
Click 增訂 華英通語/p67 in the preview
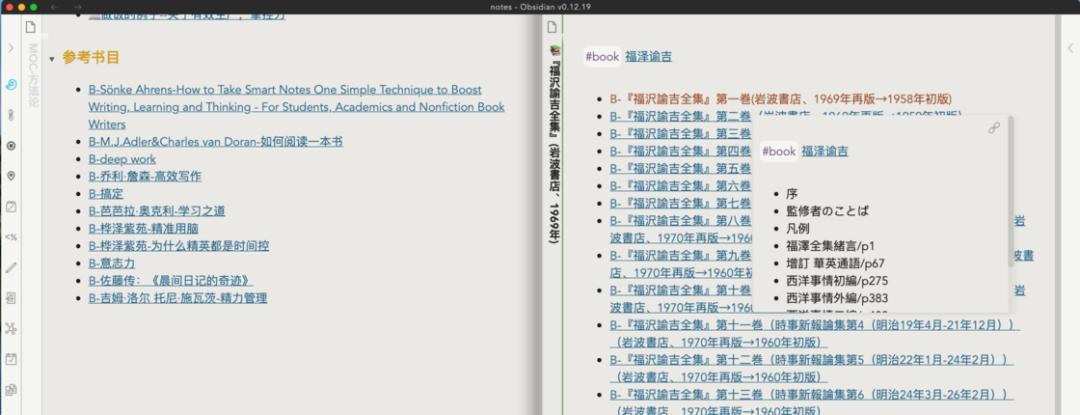click(x=835, y=263)
